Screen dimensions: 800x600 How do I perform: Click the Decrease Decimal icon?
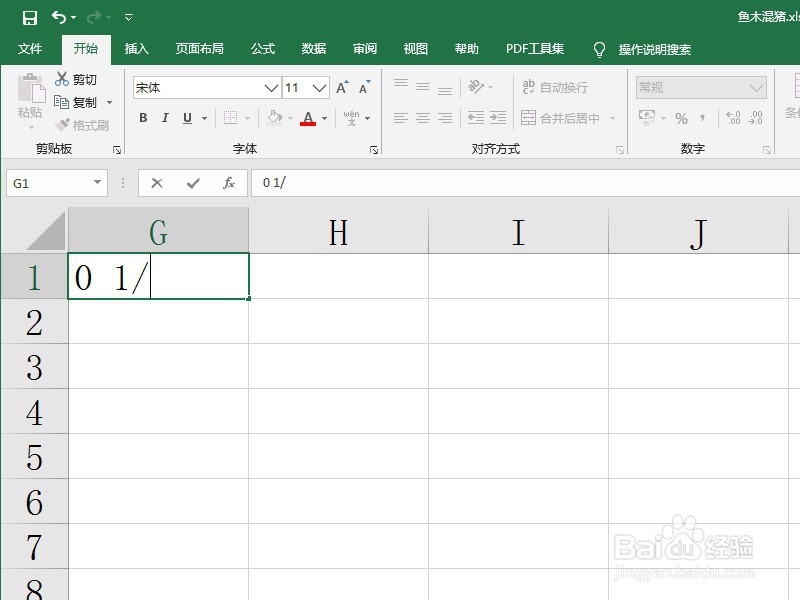click(756, 118)
